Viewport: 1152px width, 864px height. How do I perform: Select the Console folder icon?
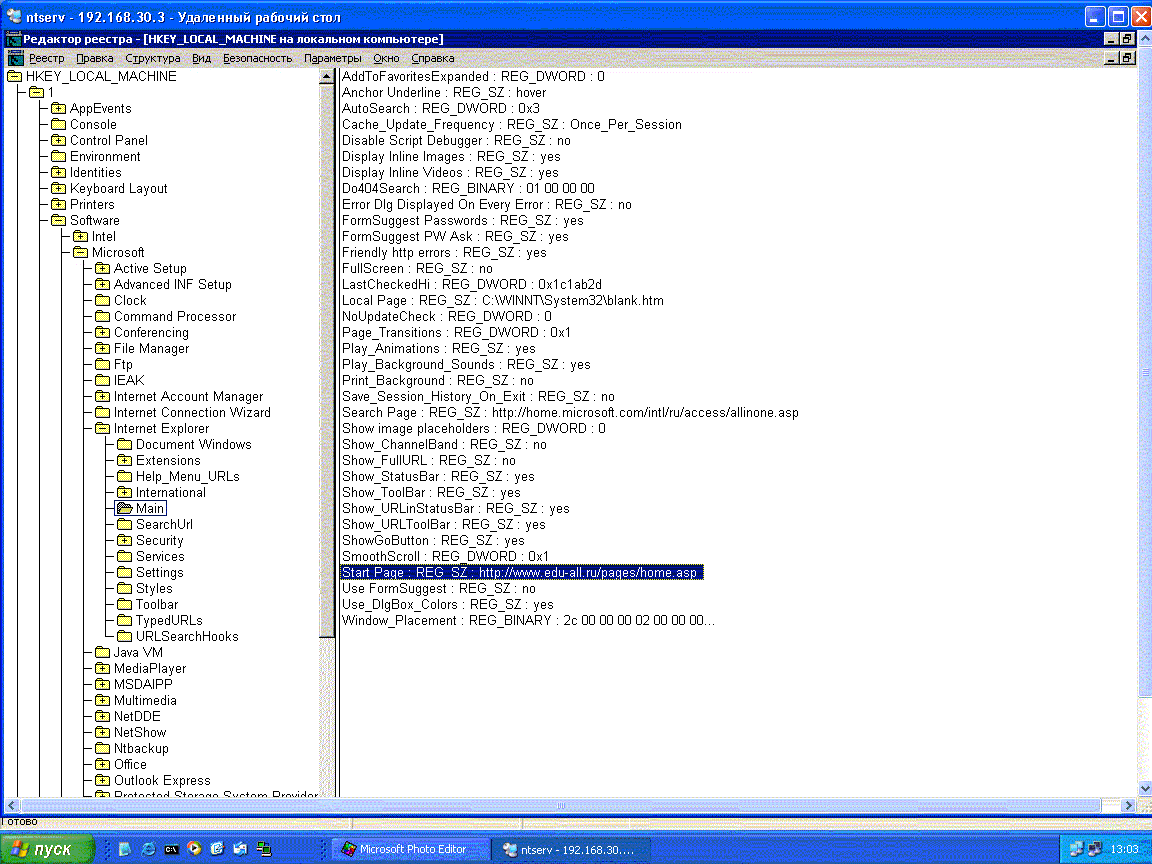pos(58,125)
